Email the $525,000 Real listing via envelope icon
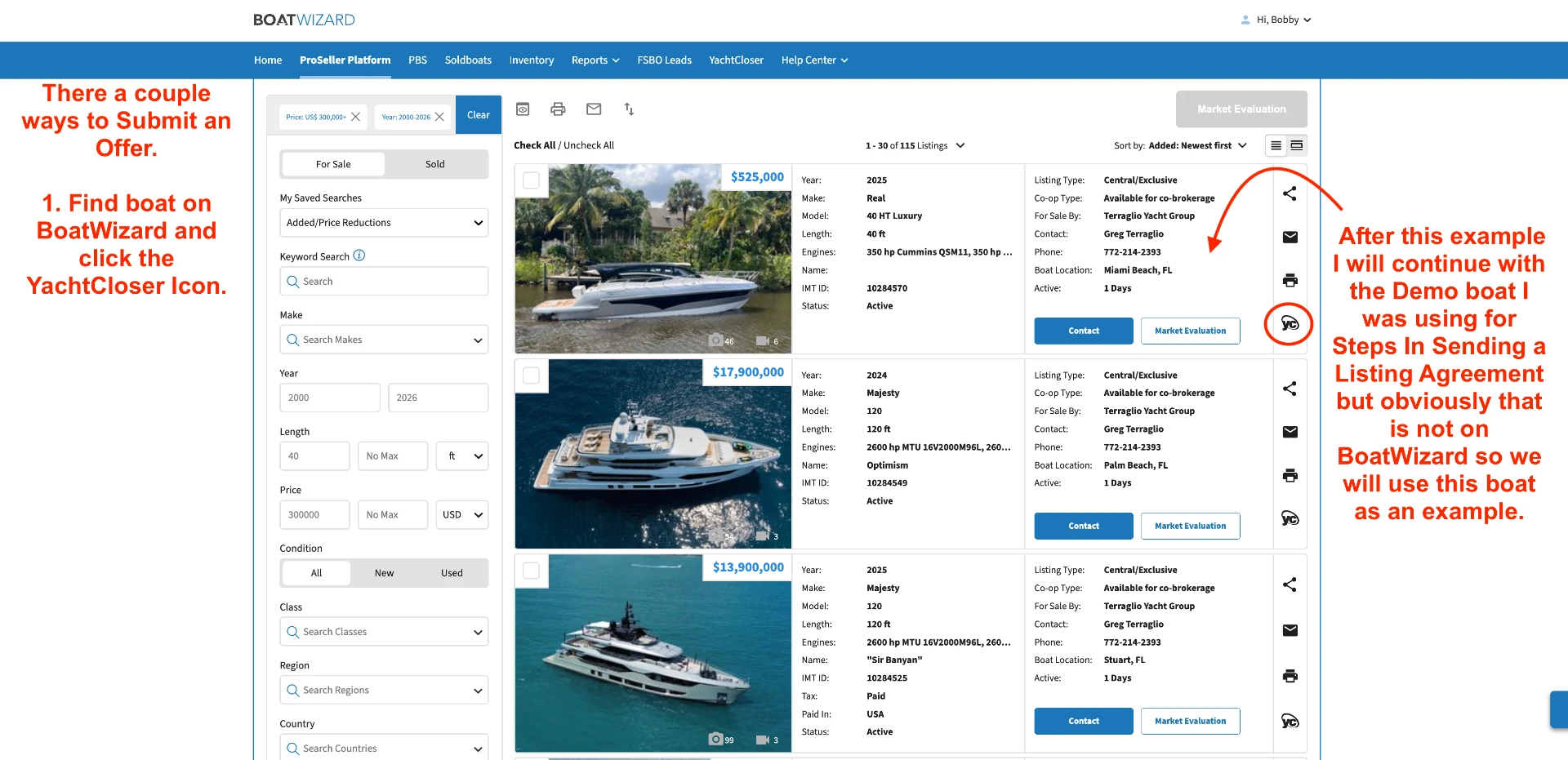 (x=1290, y=237)
